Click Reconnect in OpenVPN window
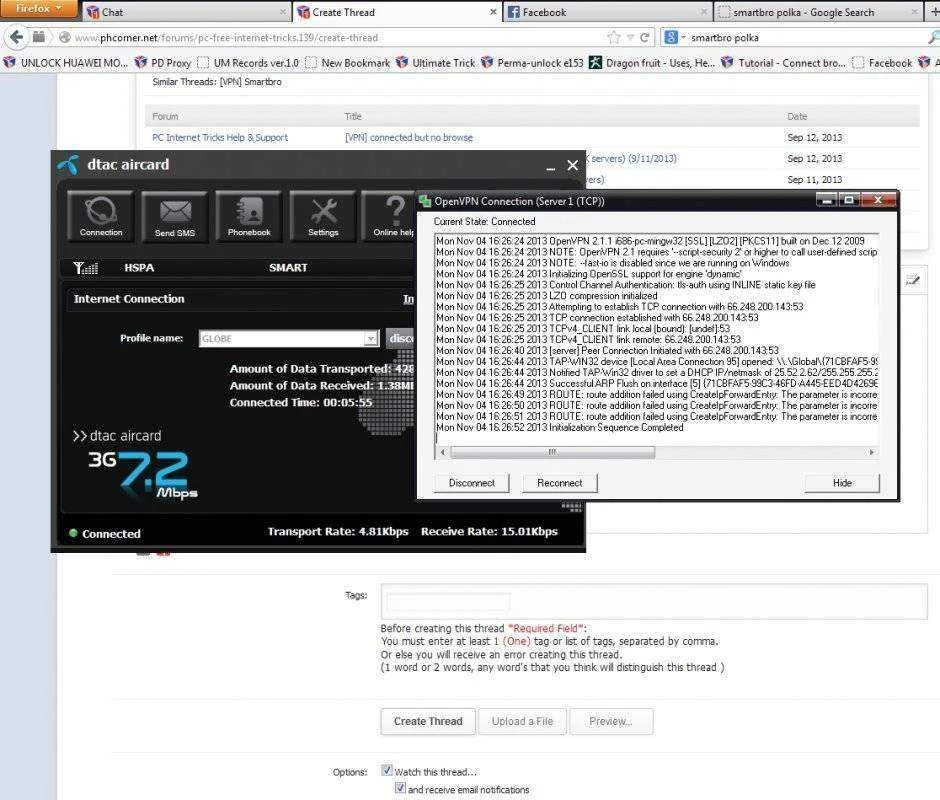Screen dimensions: 940x800 pos(559,483)
